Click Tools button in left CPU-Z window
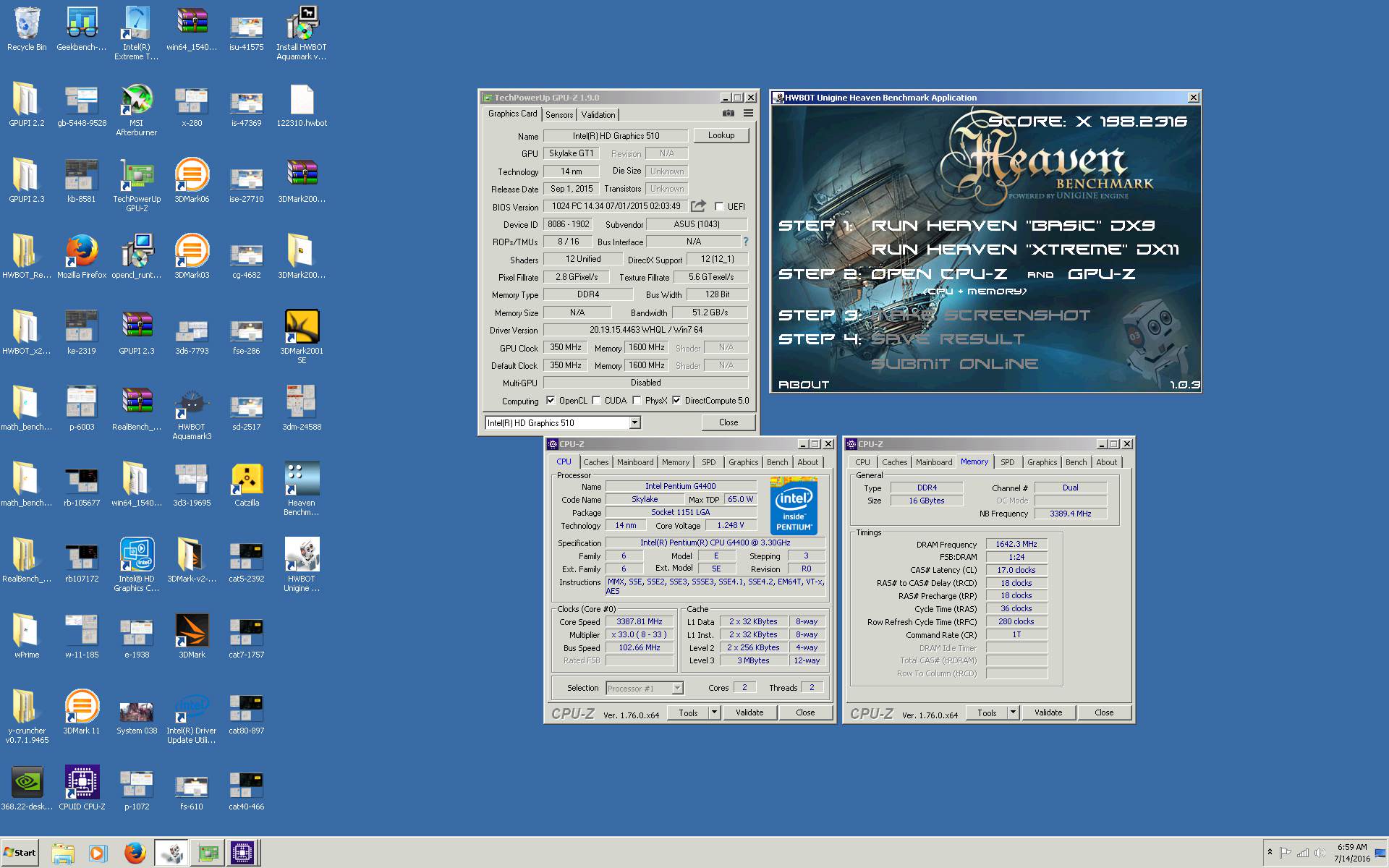 (688, 712)
